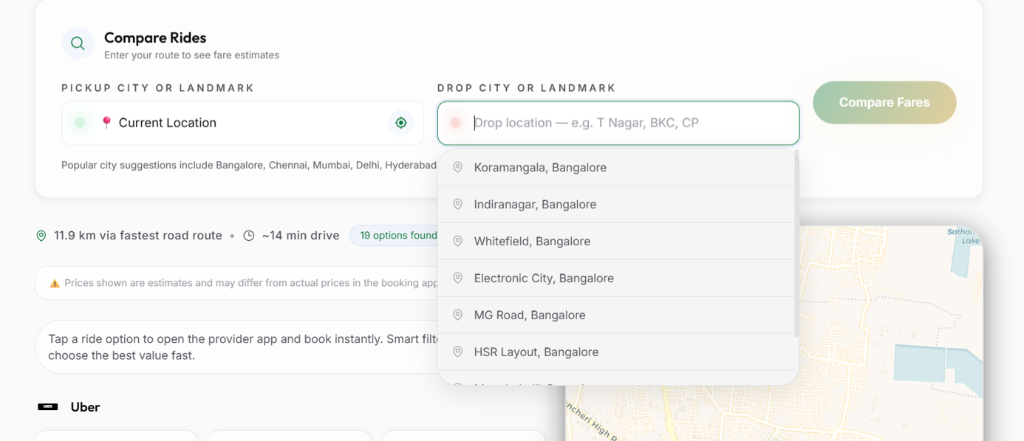
Task: Click the GPS locate-me target icon
Action: pyautogui.click(x=401, y=123)
